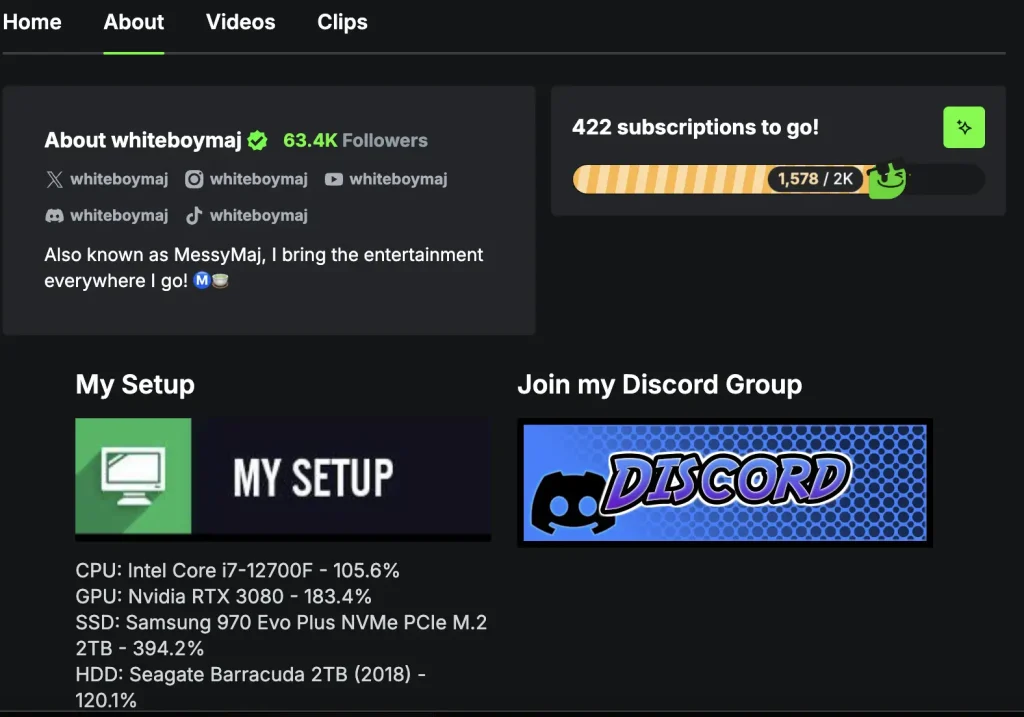Open the Home tab
This screenshot has width=1024, height=717.
32,22
